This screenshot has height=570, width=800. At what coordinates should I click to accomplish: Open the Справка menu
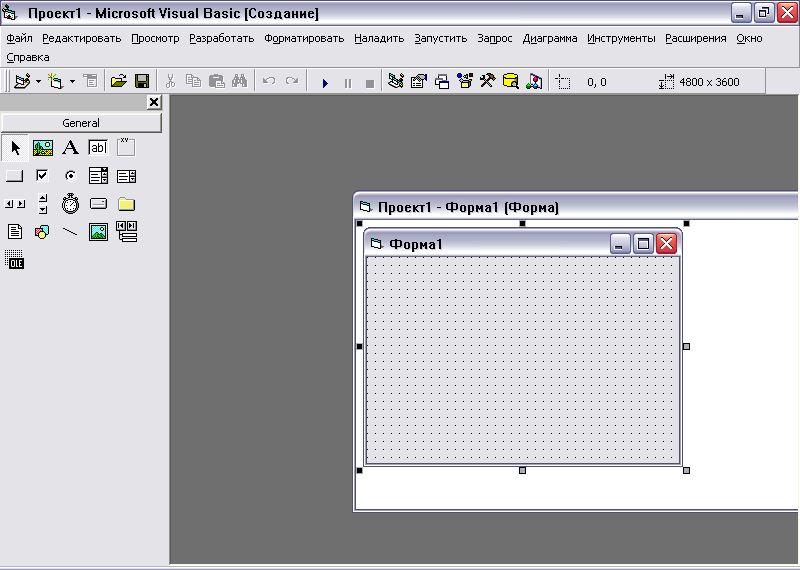coord(28,57)
